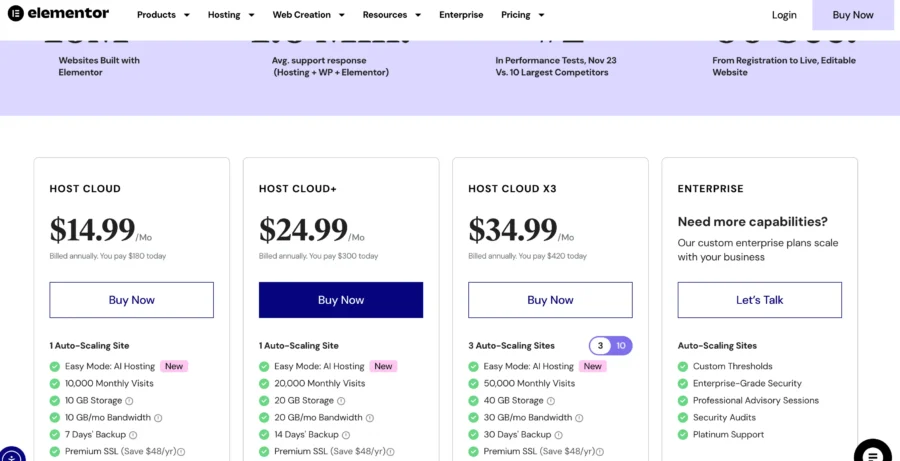The width and height of the screenshot is (900, 461).
Task: Open the accessibility widget icon
Action: (13, 454)
